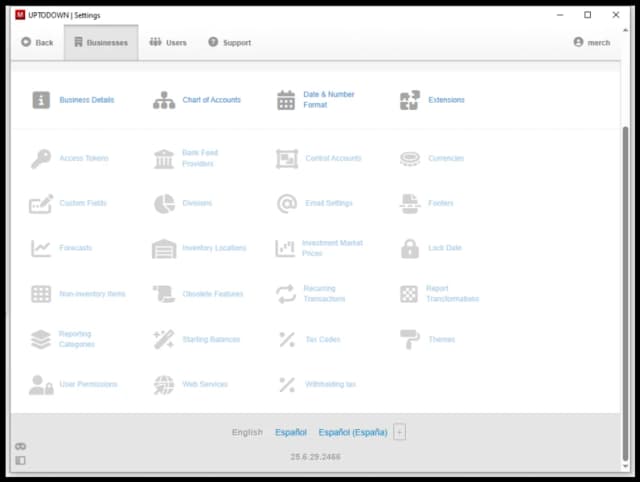640x482 pixels.
Task: Click the Starting Balances wand icon
Action: tap(164, 339)
